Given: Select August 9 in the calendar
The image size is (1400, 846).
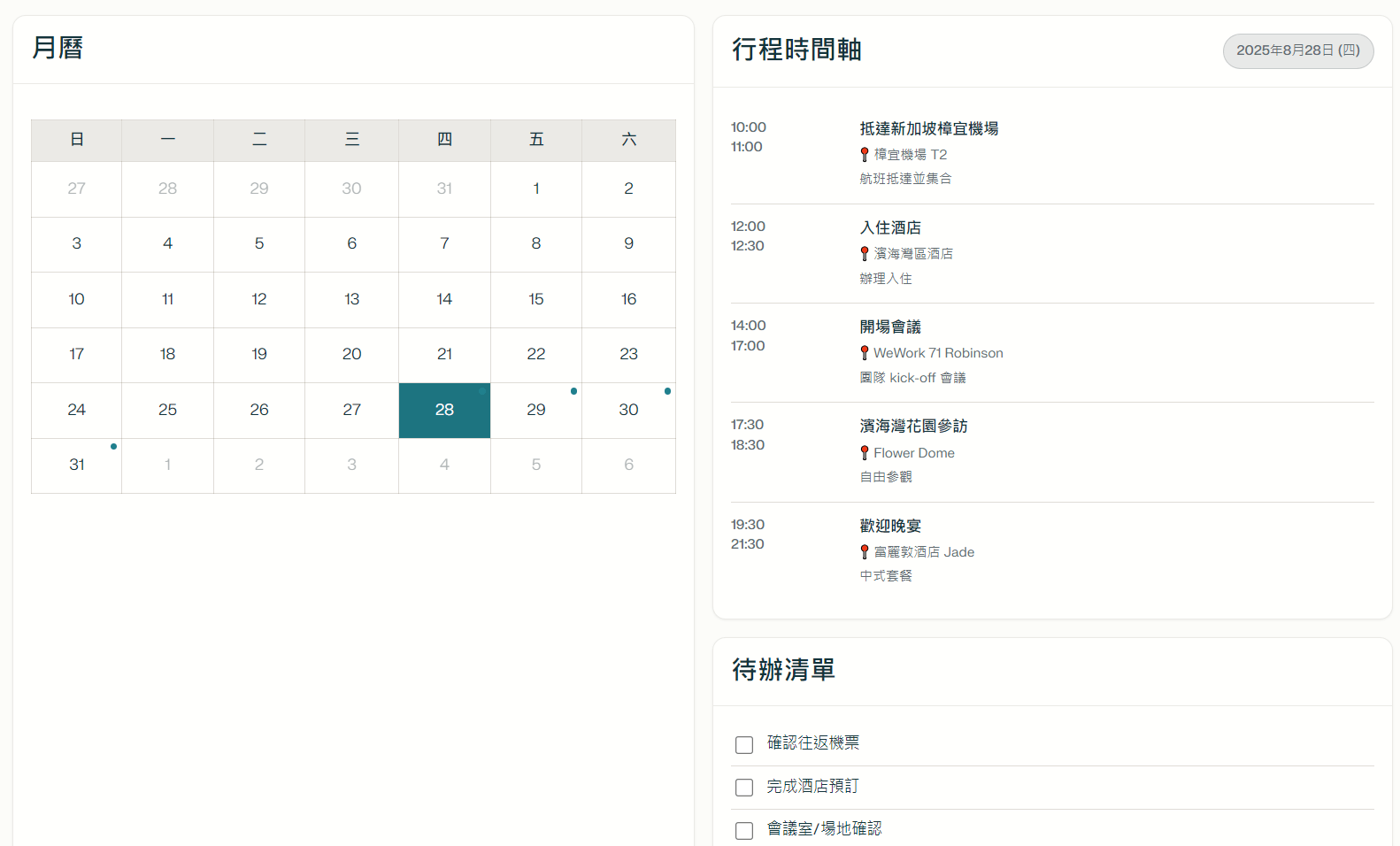Looking at the screenshot, I should pyautogui.click(x=628, y=243).
